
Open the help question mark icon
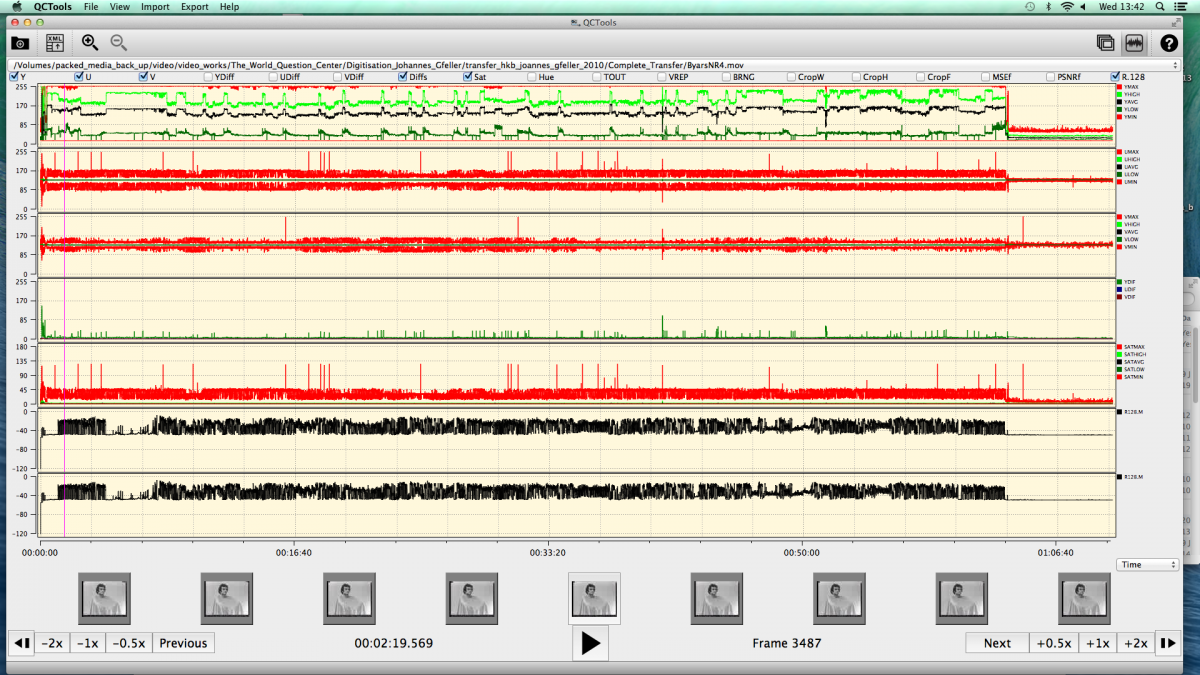coord(1168,43)
